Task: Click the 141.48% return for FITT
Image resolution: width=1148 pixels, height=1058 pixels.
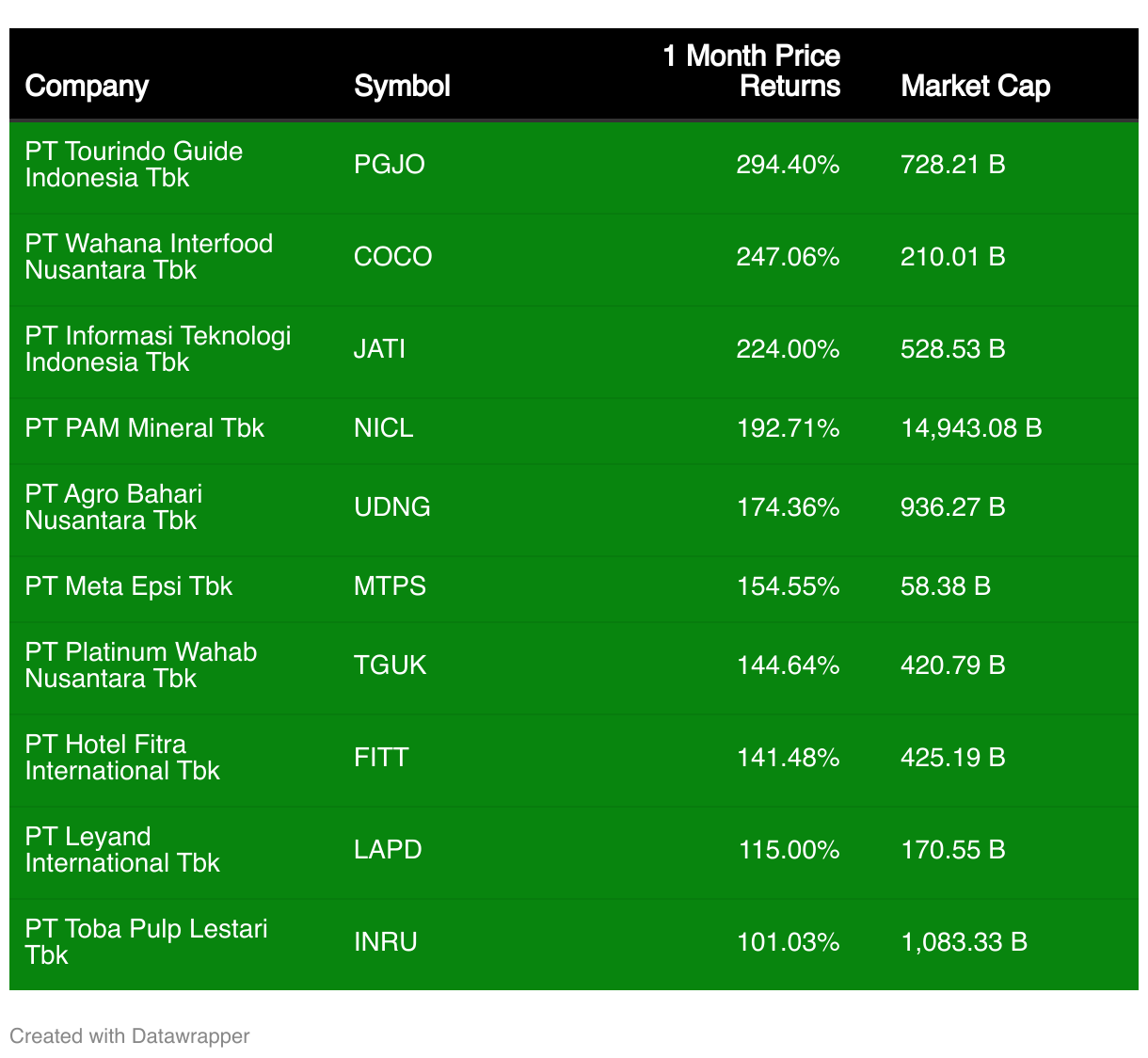Action: (x=788, y=758)
